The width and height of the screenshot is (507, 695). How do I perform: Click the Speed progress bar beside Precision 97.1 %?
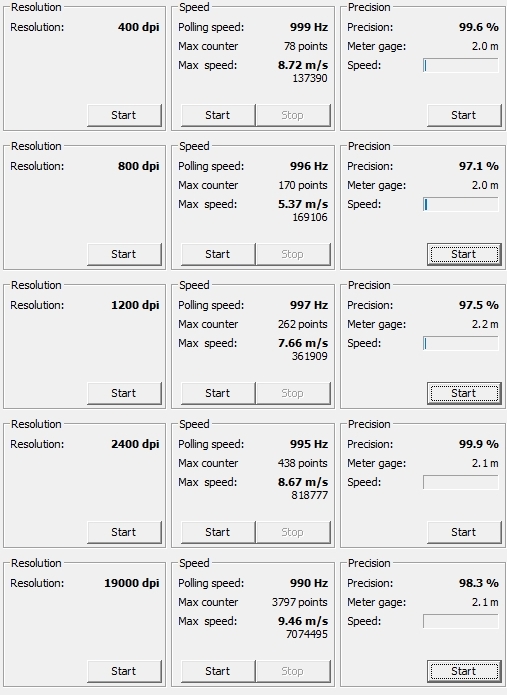461,204
